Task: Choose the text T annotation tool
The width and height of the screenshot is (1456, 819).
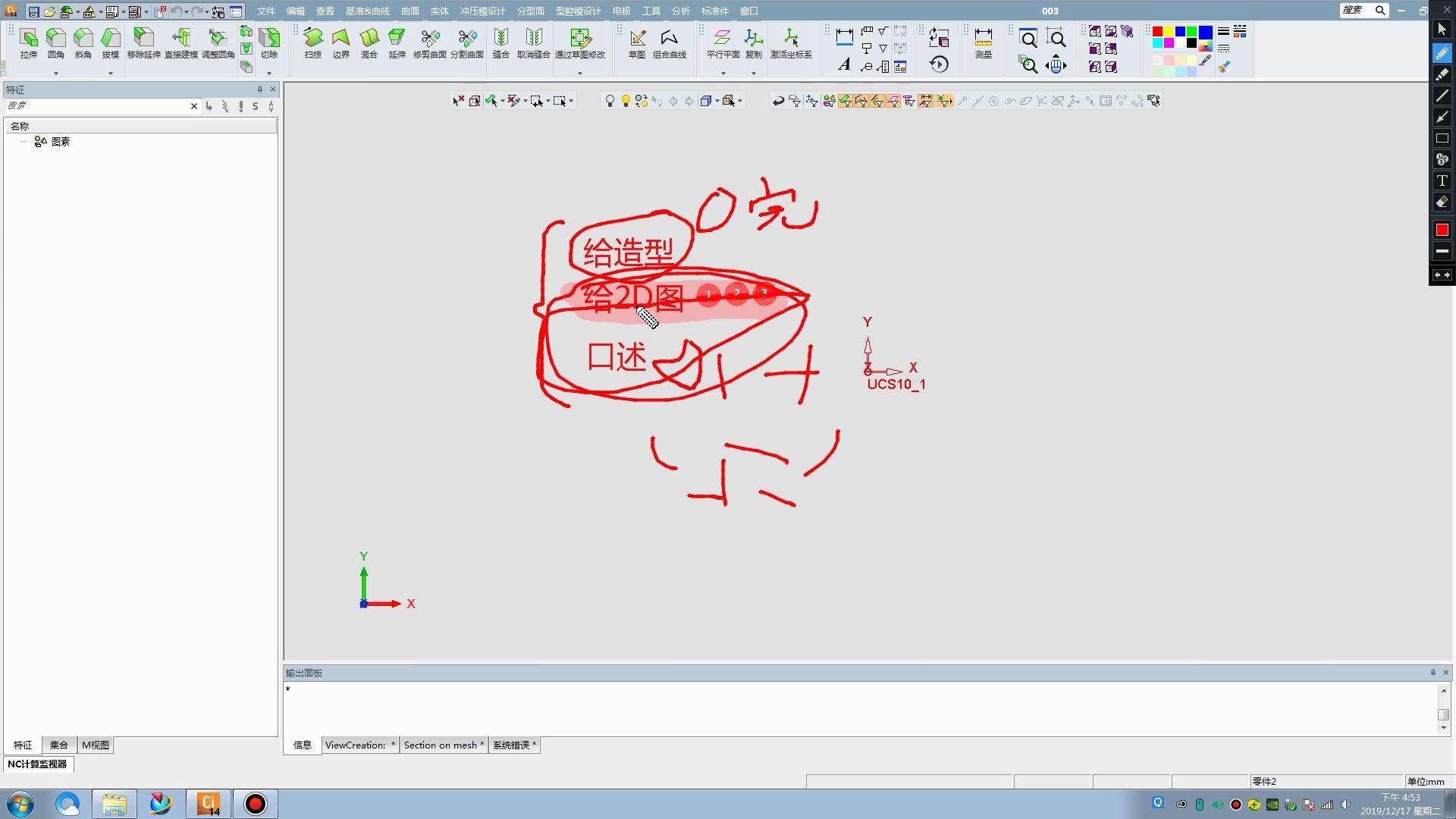Action: [1442, 180]
